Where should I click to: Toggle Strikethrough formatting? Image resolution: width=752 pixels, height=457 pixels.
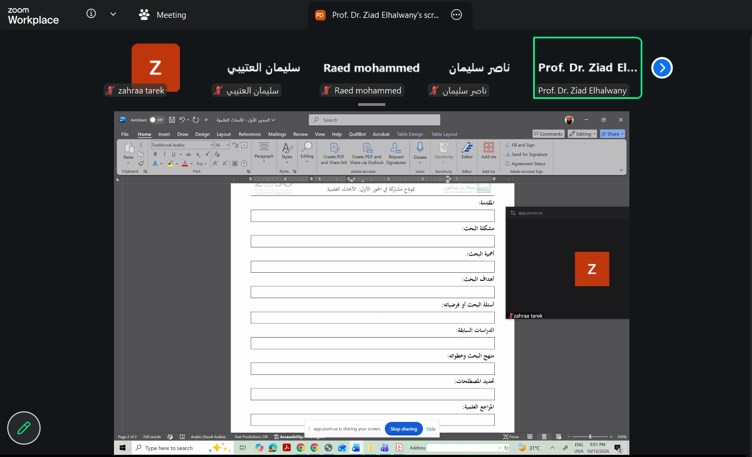coord(188,154)
